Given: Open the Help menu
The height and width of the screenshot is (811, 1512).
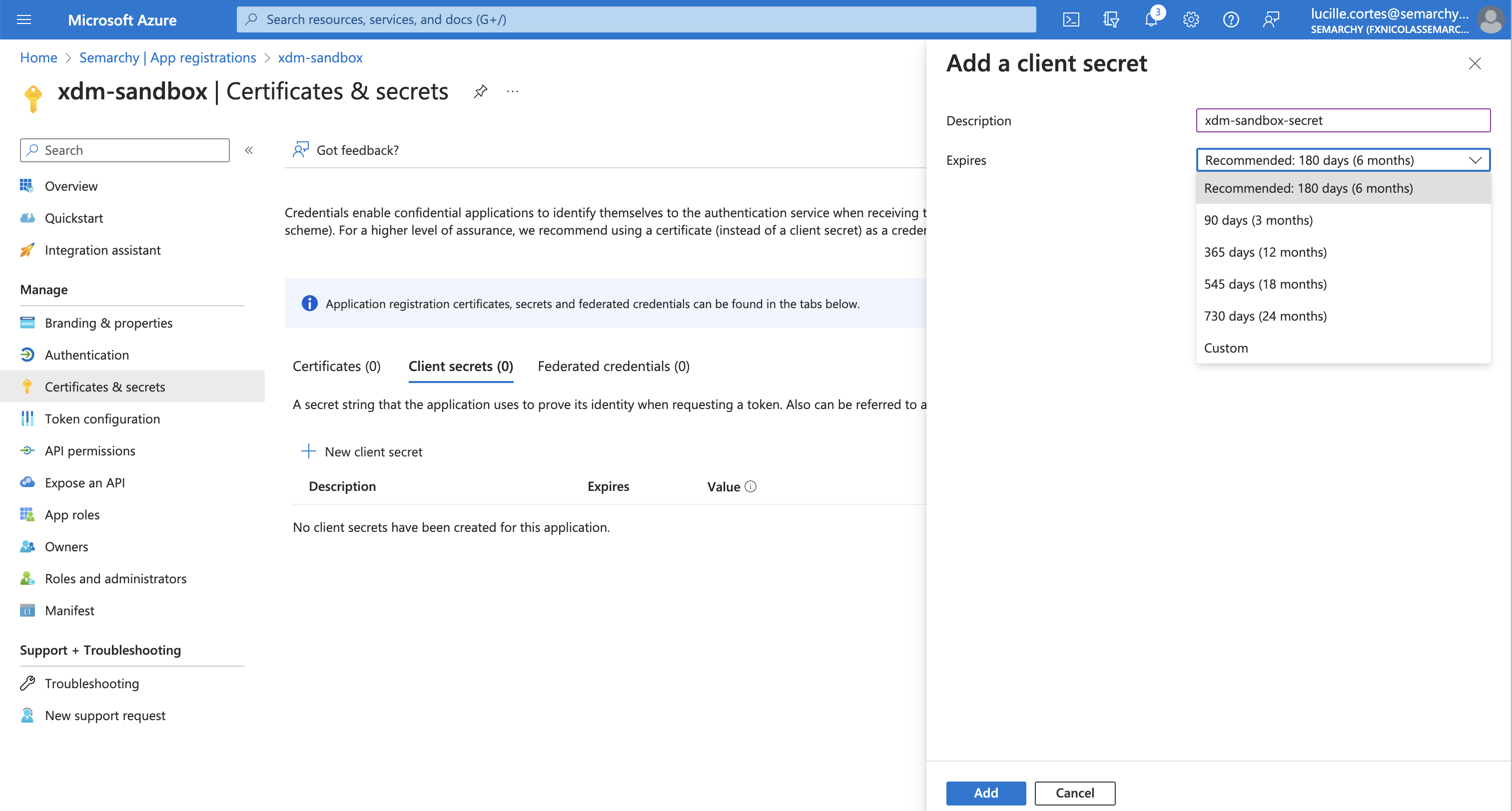Looking at the screenshot, I should (x=1231, y=19).
